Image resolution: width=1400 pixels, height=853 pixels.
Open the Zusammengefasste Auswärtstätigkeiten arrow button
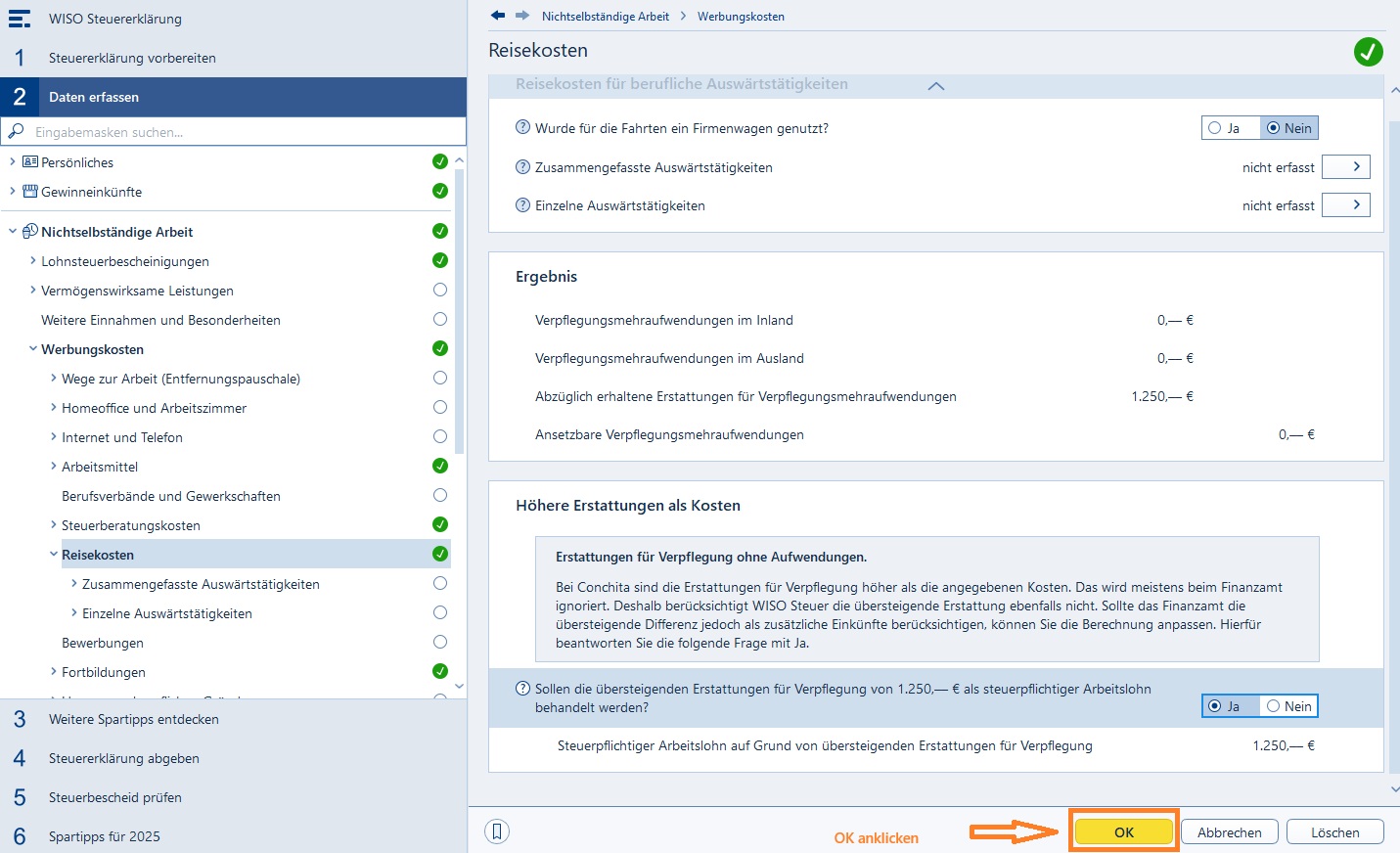(1345, 166)
